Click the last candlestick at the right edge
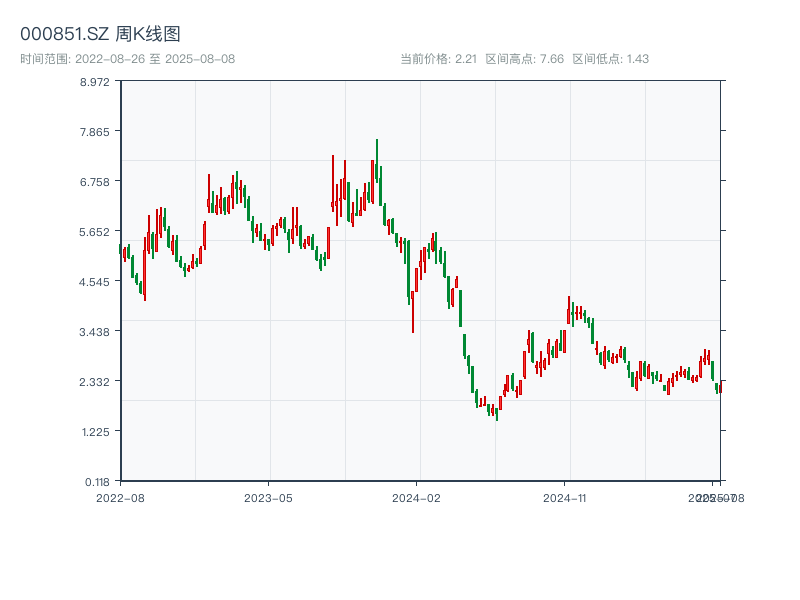 pyautogui.click(x=719, y=387)
